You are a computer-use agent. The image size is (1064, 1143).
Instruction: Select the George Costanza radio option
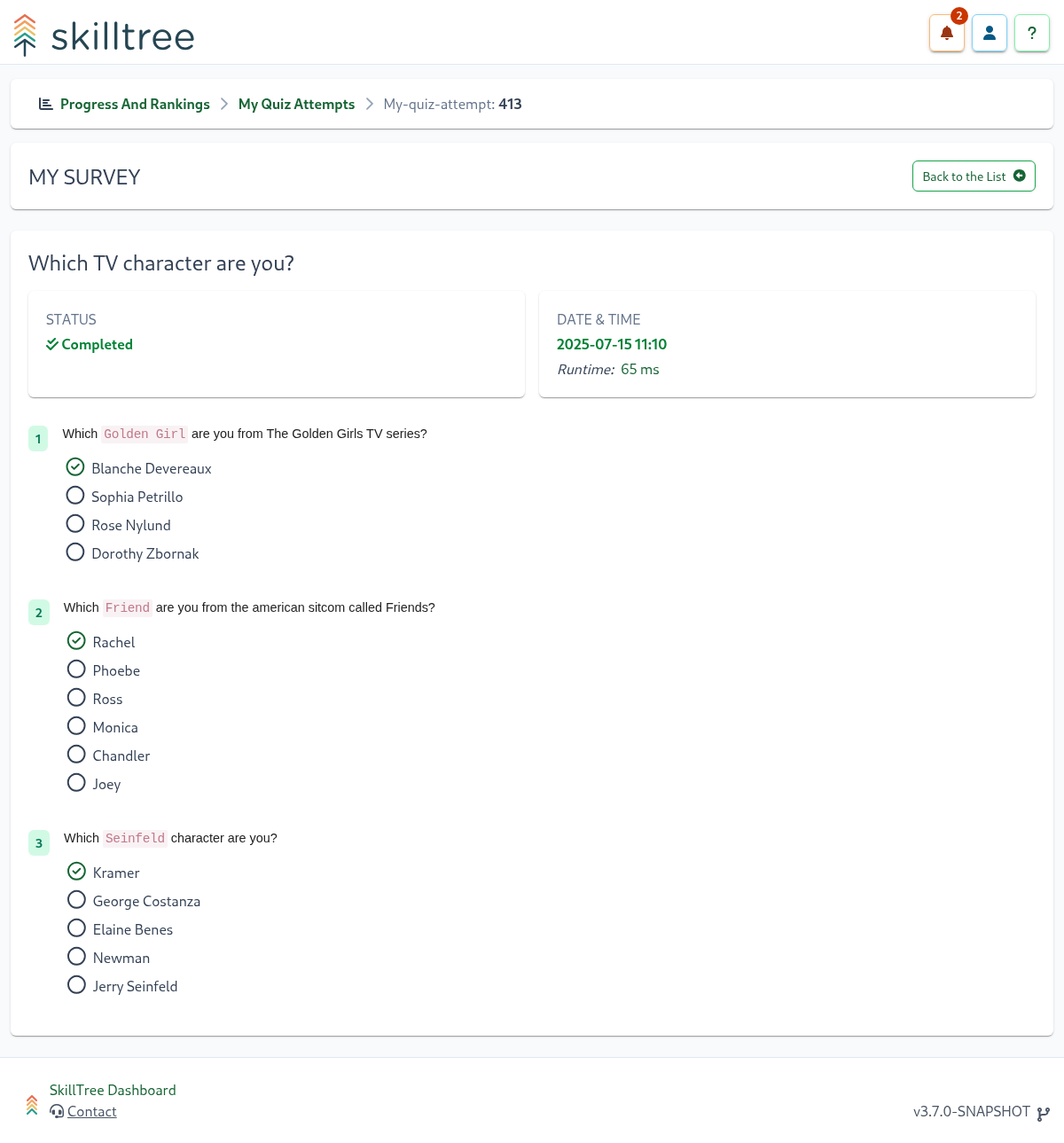(77, 899)
